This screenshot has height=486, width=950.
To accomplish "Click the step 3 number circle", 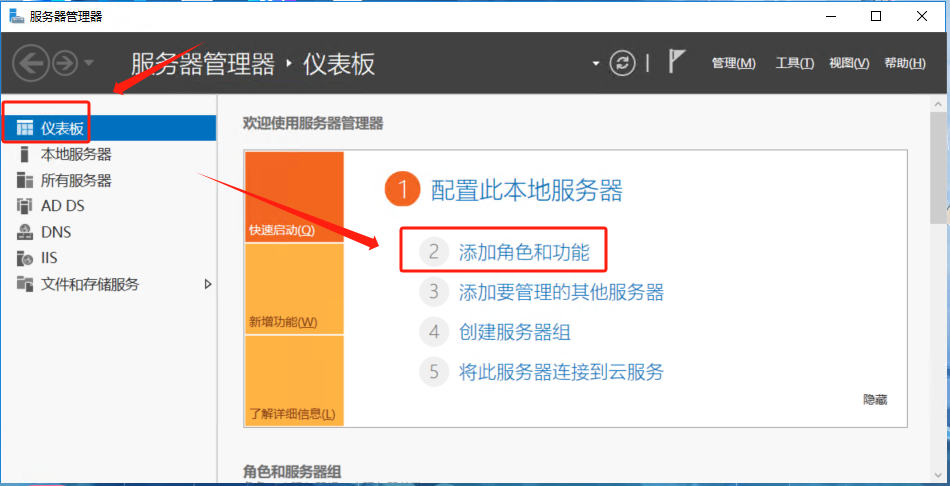I will point(434,292).
